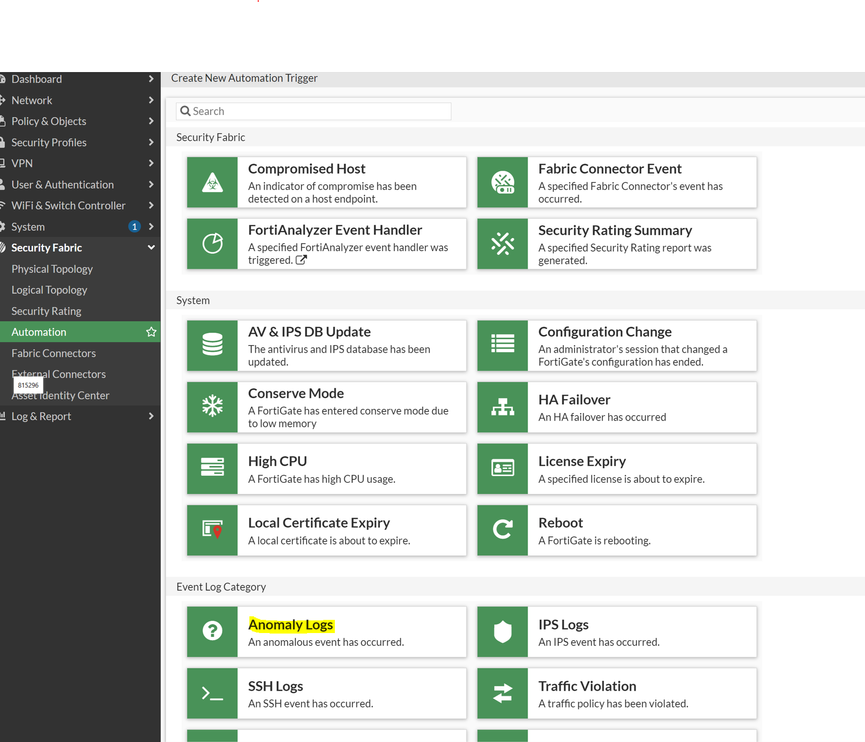Expand the VPN sidebar section
This screenshot has height=742, width=865.
coord(151,163)
